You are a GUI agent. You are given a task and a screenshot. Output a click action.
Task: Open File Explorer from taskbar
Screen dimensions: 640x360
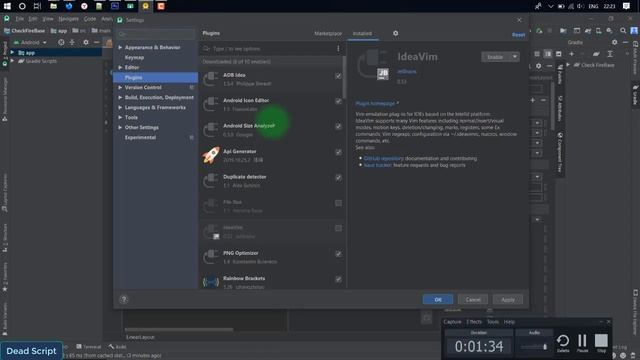click(x=53, y=6)
